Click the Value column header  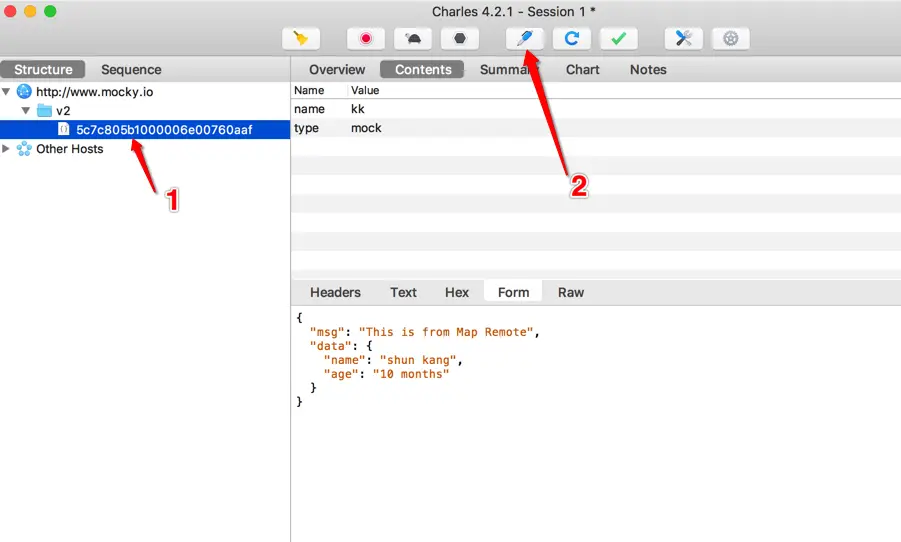pyautogui.click(x=365, y=90)
